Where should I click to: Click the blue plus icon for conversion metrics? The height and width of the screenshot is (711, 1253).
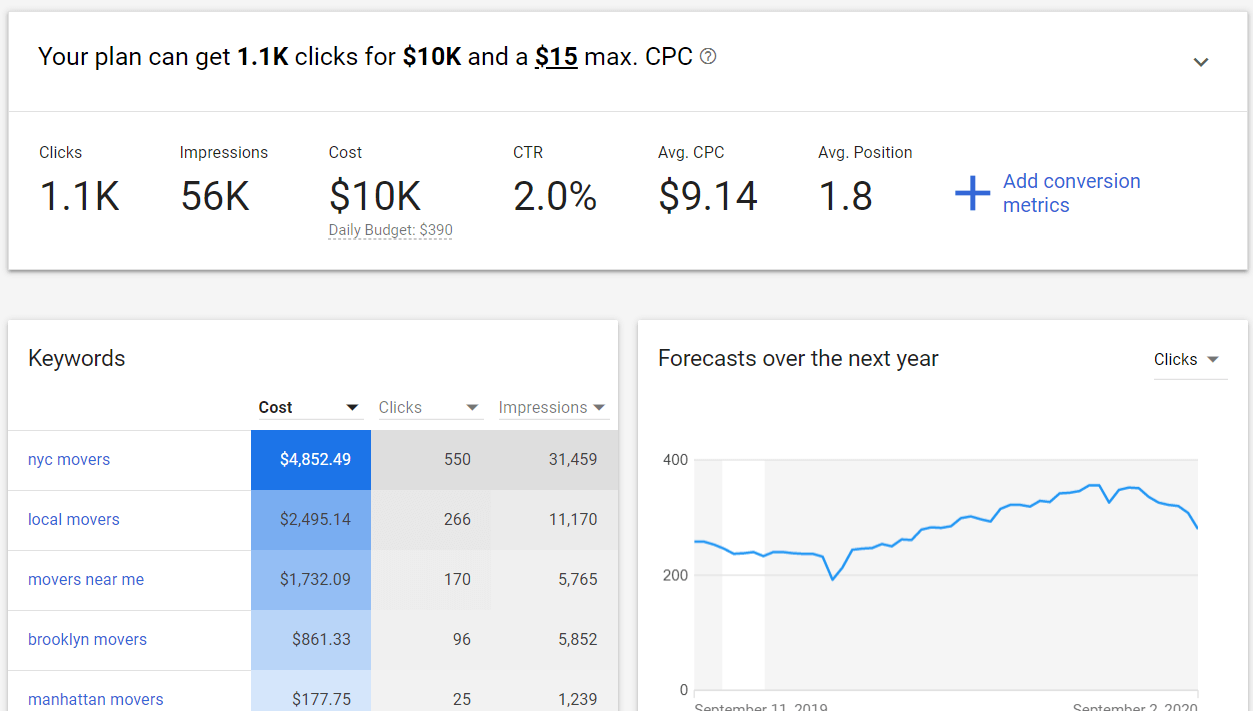[972, 193]
